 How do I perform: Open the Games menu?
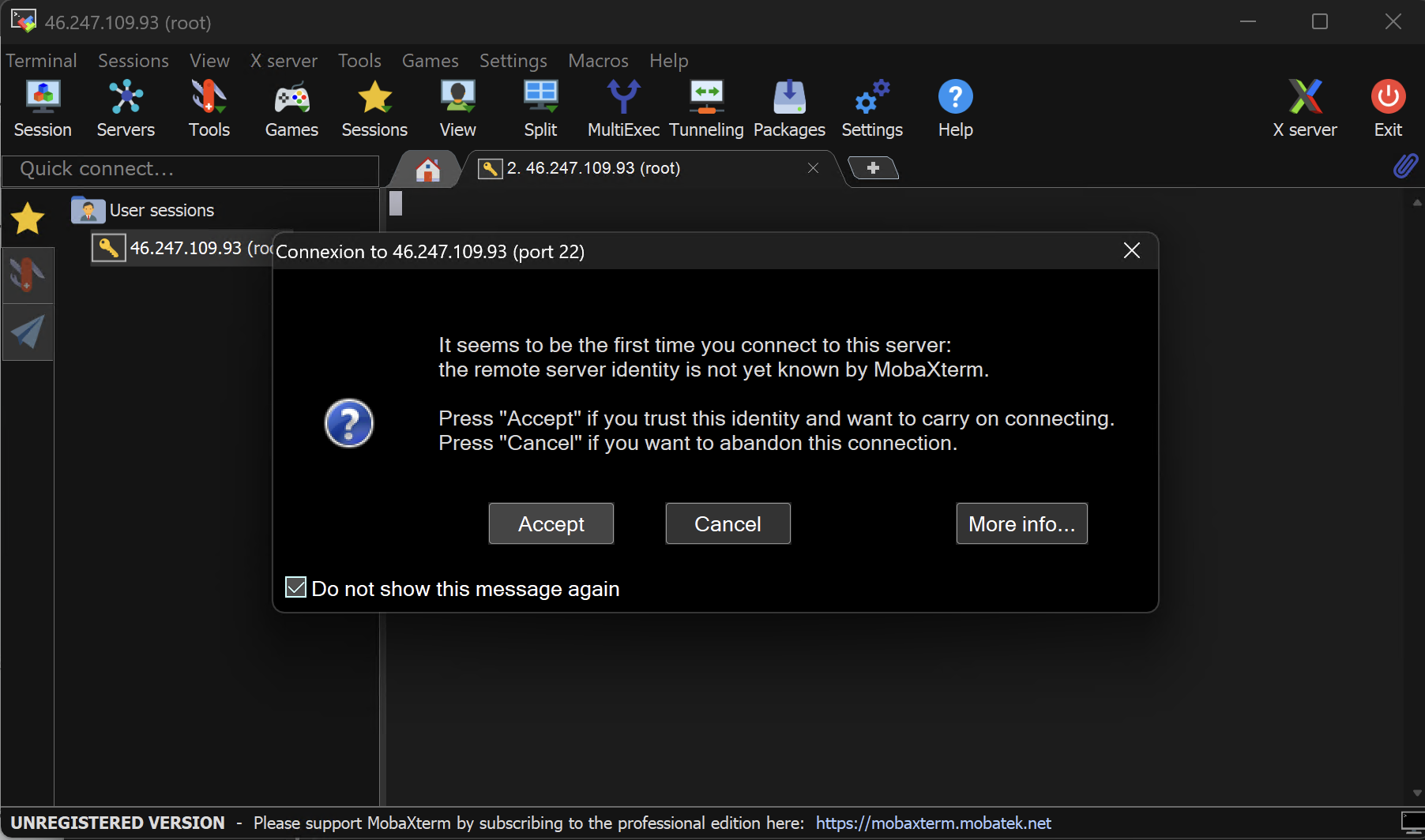(x=430, y=61)
